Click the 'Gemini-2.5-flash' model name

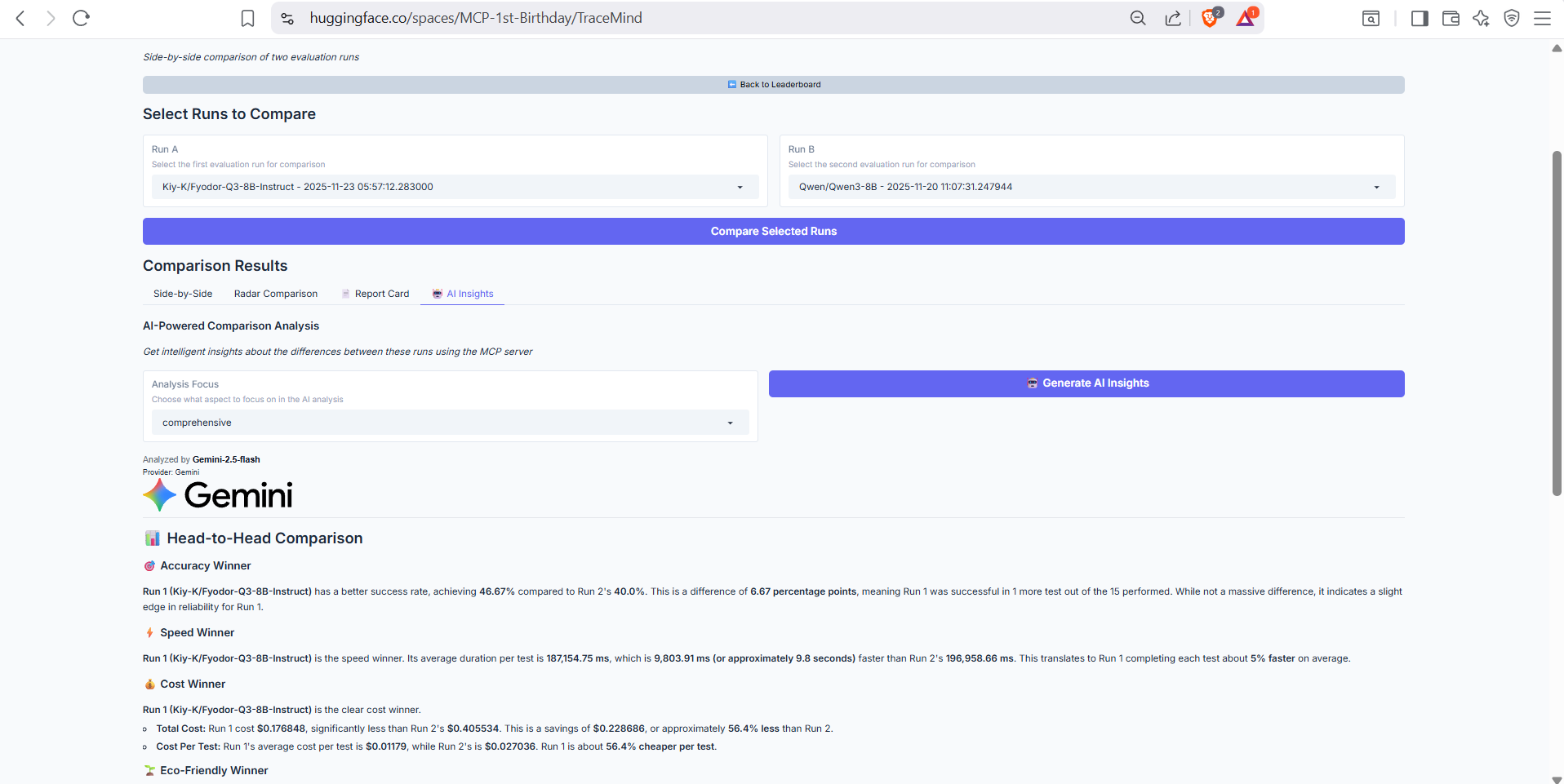tap(226, 459)
